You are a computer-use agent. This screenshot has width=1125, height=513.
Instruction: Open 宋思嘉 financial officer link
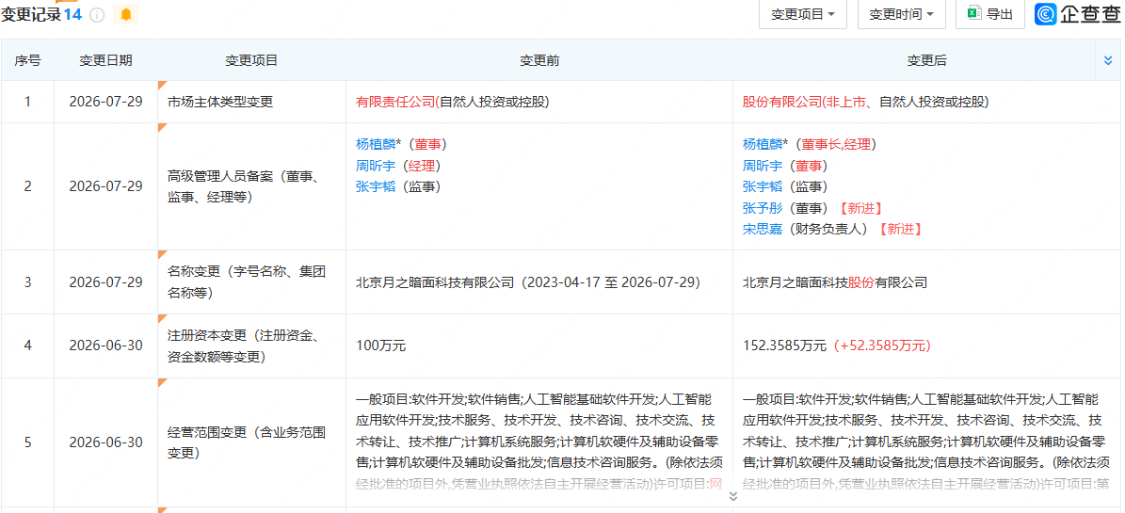click(x=762, y=230)
